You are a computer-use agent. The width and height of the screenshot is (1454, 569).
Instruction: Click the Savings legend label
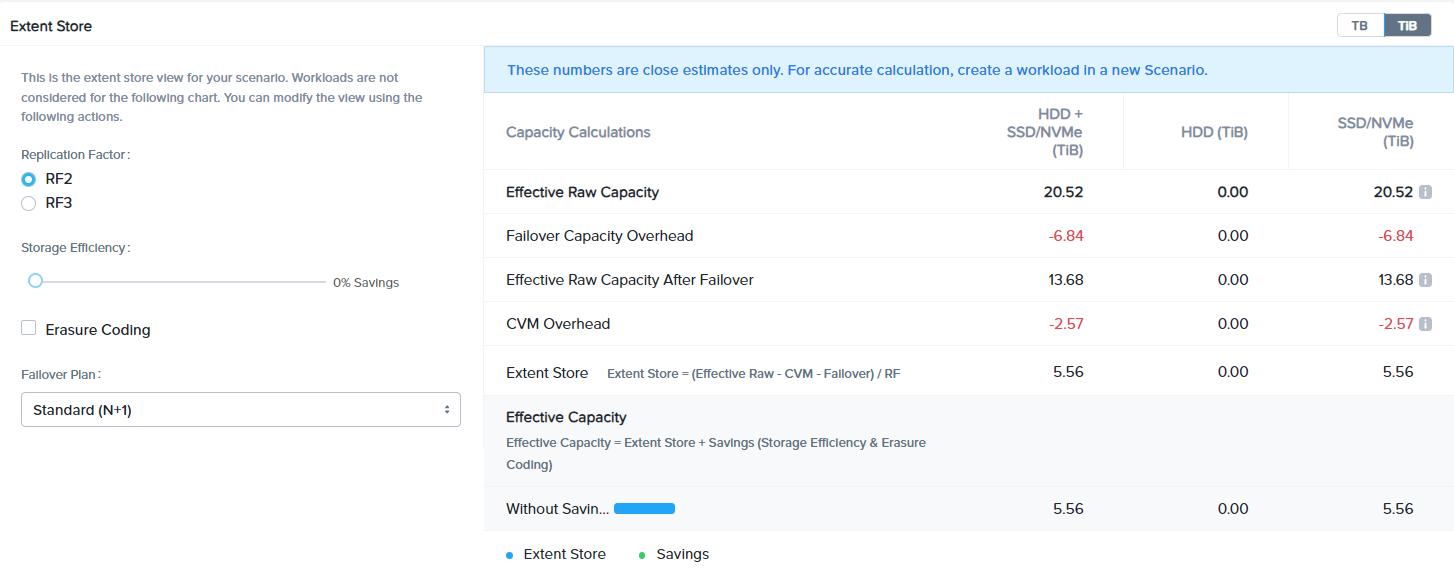[x=682, y=554]
